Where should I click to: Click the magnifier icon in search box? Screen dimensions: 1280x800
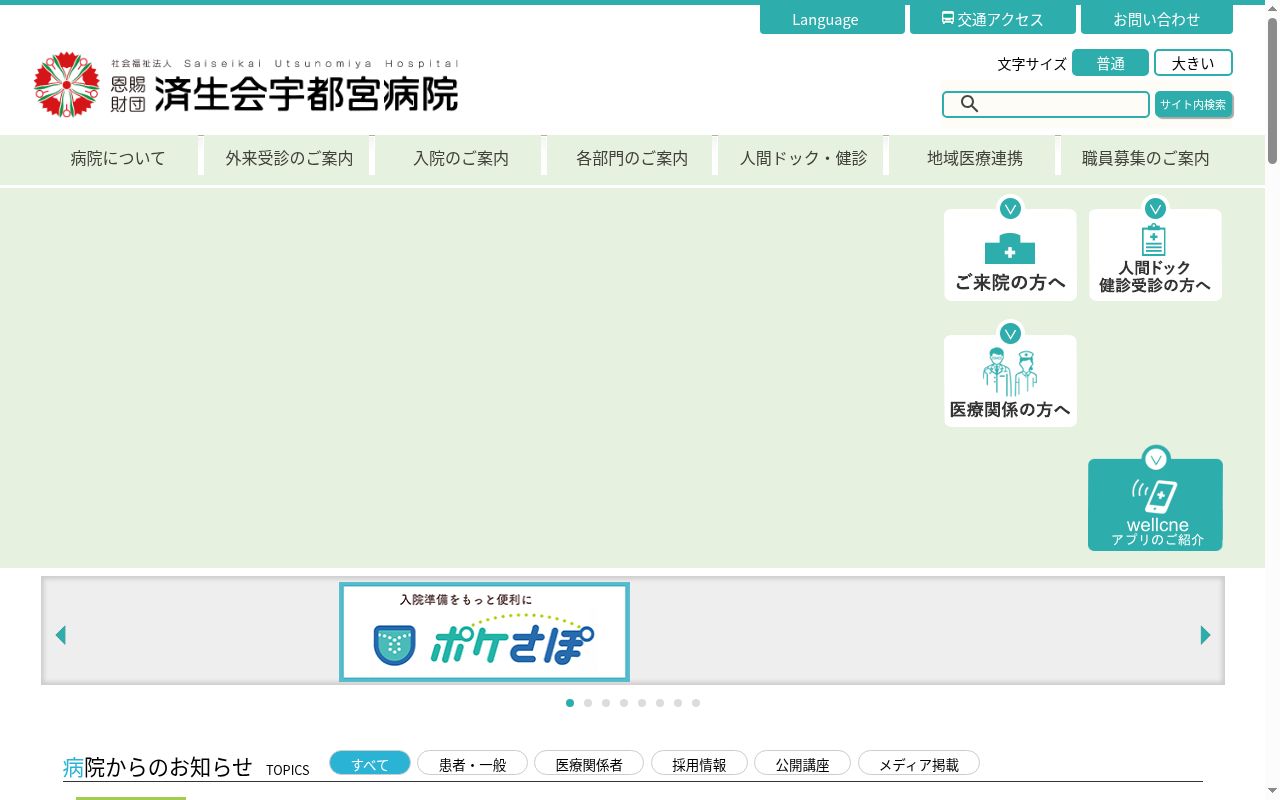click(969, 104)
